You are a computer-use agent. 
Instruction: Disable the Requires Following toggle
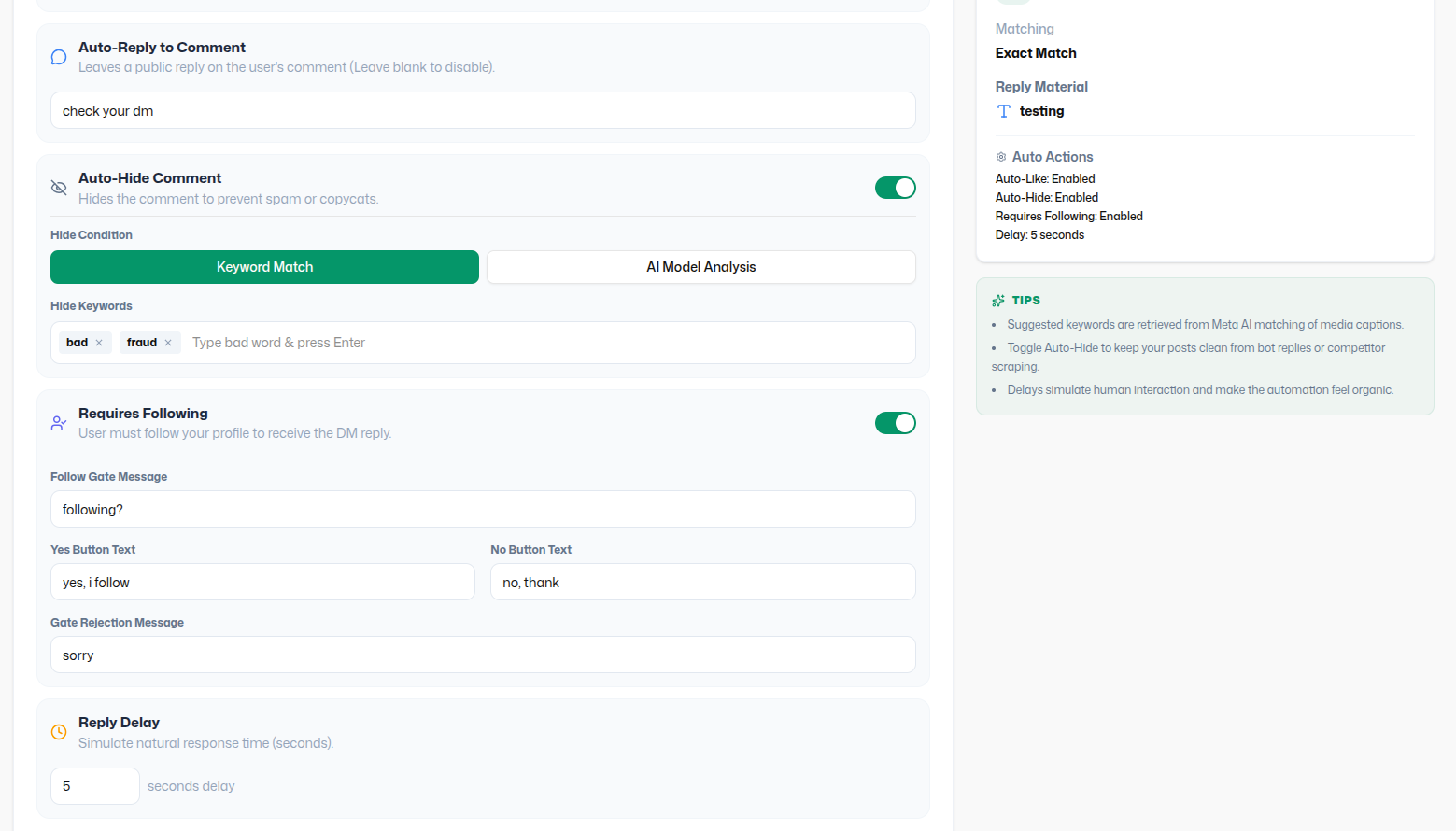click(x=896, y=423)
